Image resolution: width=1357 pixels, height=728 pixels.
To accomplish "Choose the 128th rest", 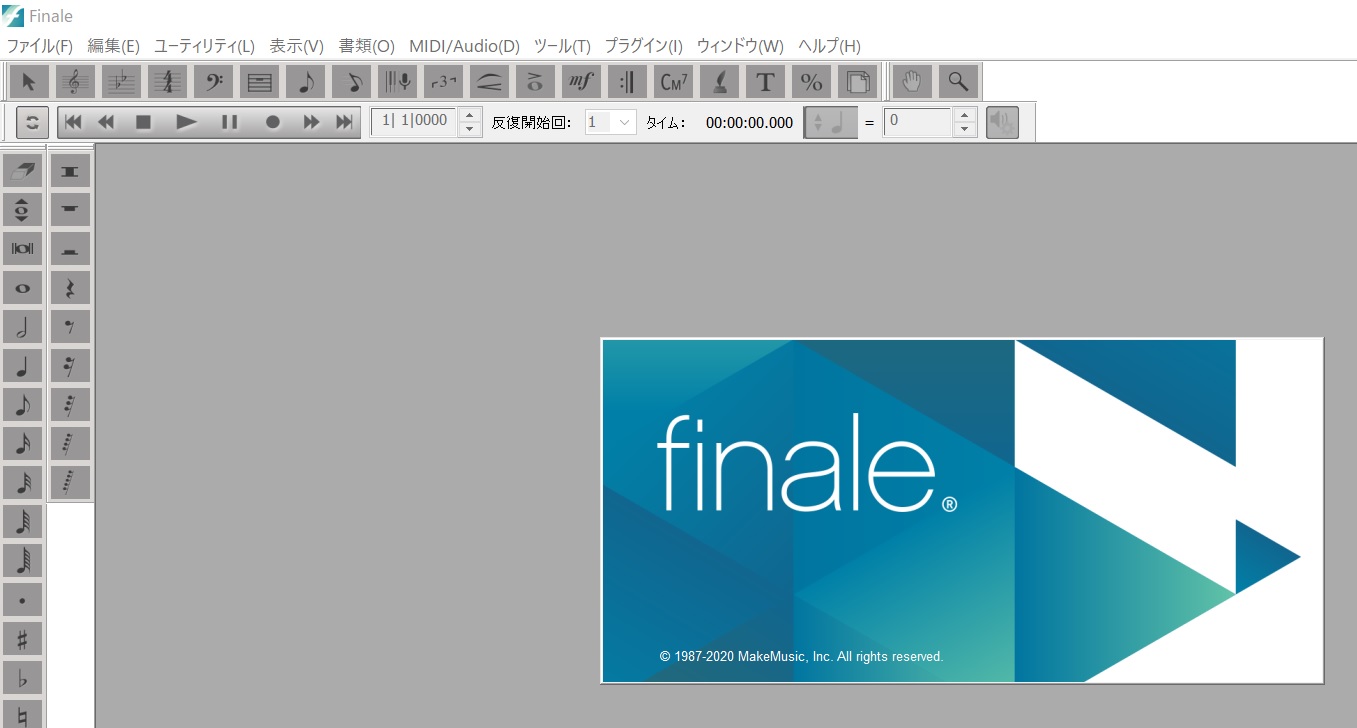I will click(70, 483).
